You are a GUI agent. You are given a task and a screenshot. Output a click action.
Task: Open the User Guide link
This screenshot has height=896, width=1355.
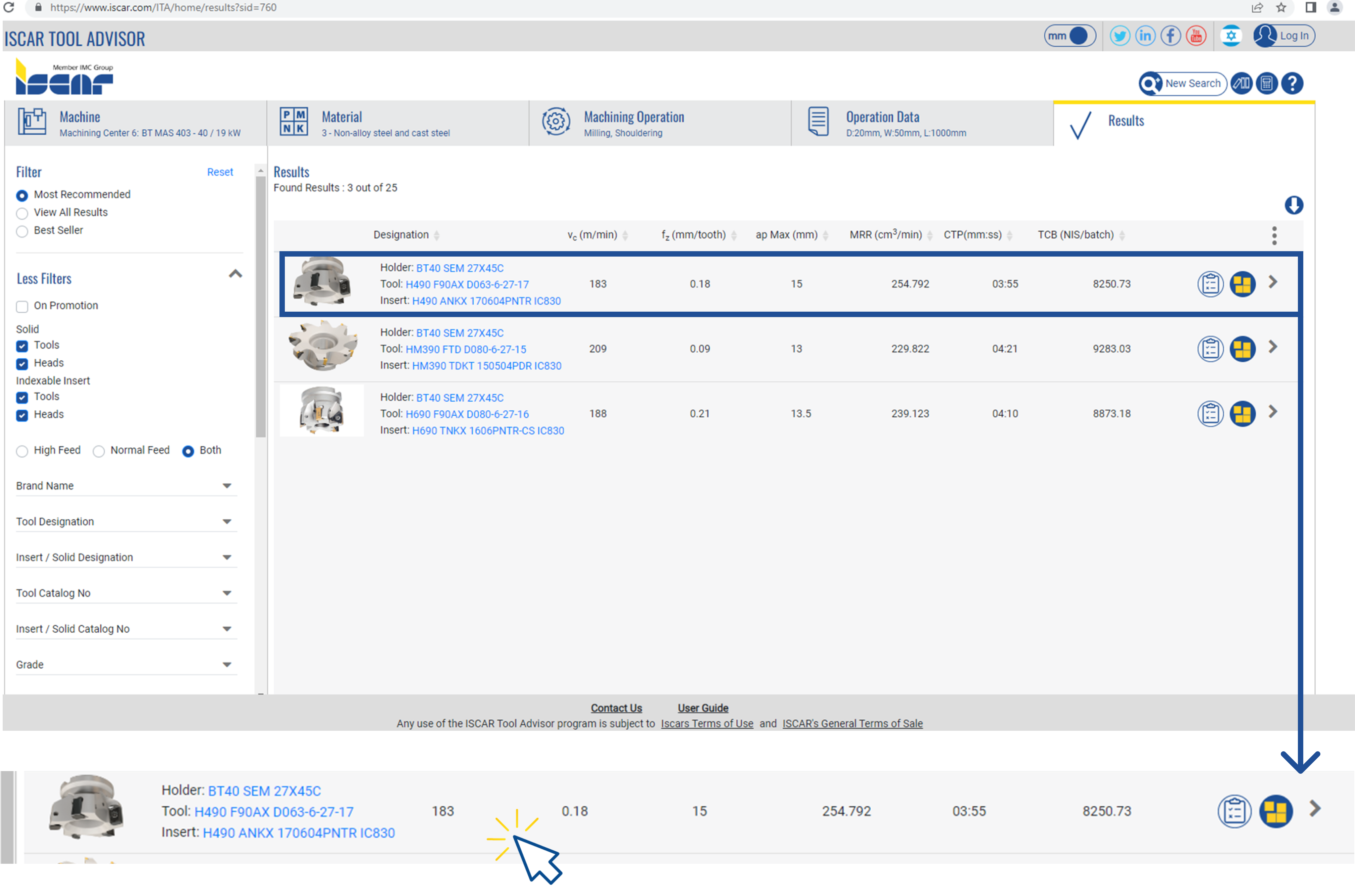(703, 708)
